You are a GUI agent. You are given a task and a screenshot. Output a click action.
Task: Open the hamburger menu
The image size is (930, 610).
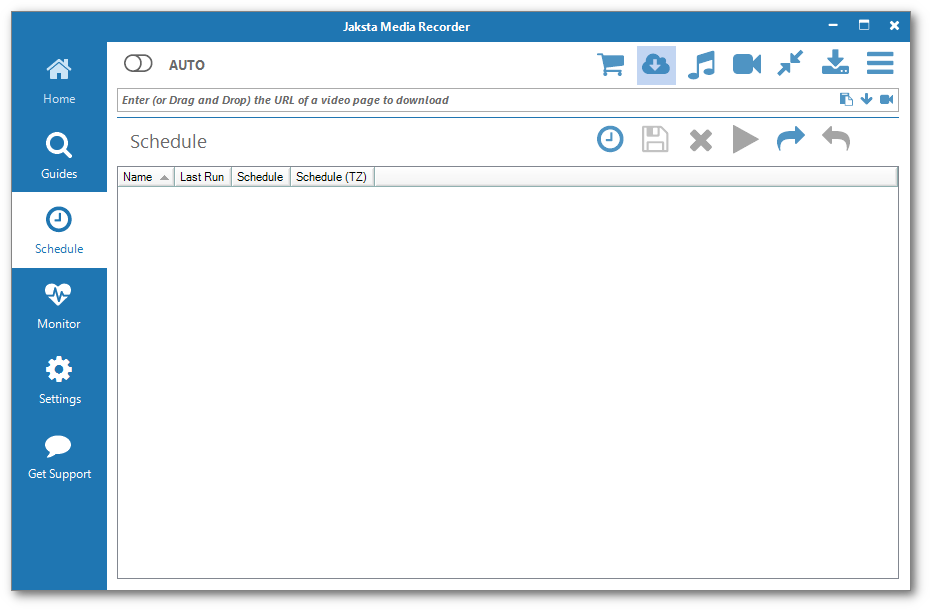(880, 63)
